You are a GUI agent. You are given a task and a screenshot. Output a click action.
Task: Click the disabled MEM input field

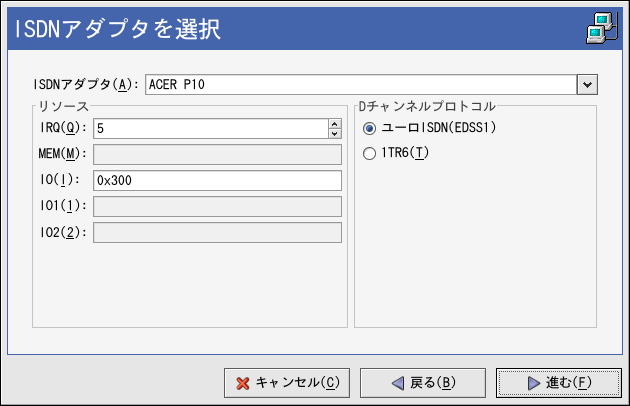click(217, 154)
